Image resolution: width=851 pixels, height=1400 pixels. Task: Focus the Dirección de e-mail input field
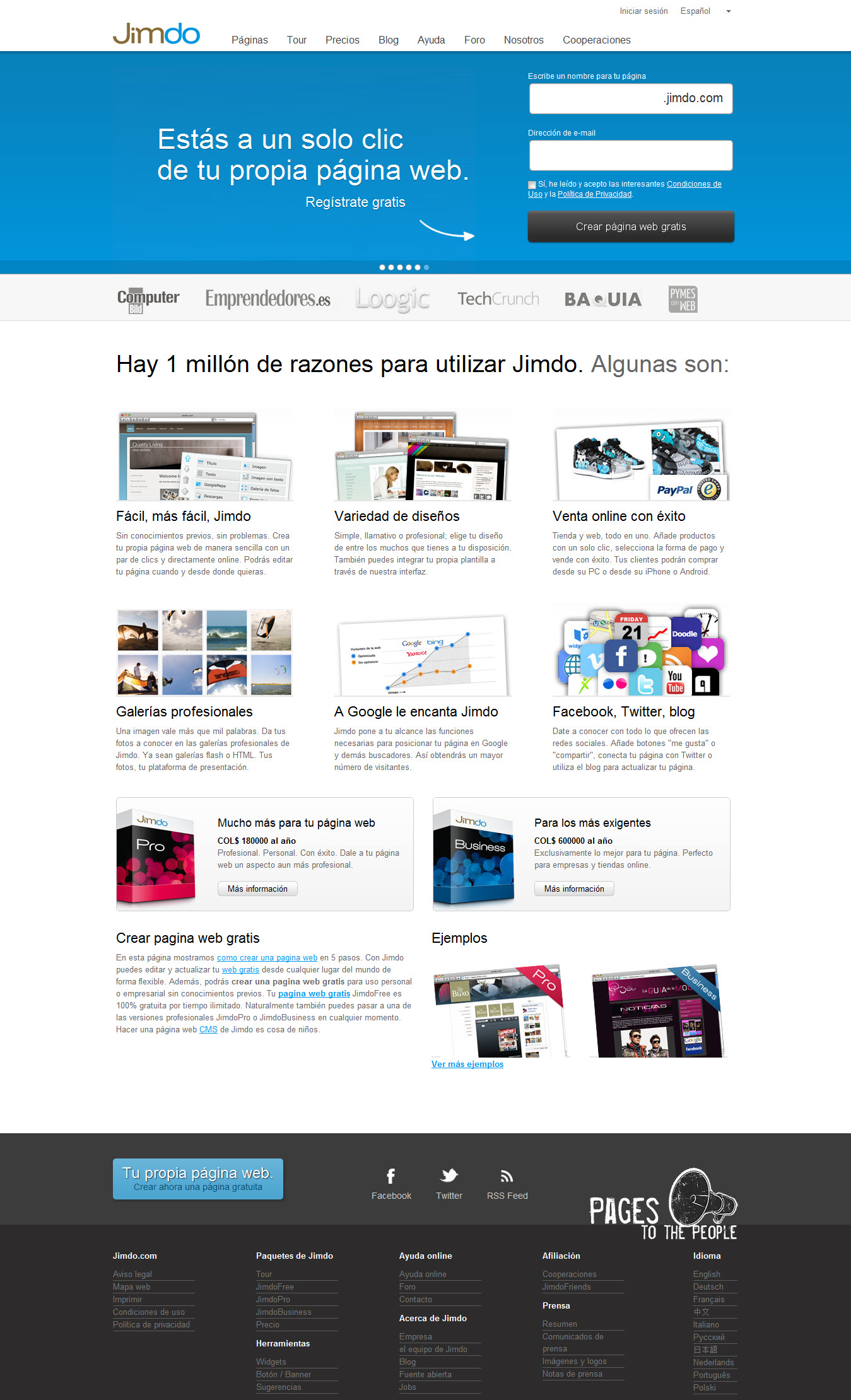pyautogui.click(x=631, y=155)
